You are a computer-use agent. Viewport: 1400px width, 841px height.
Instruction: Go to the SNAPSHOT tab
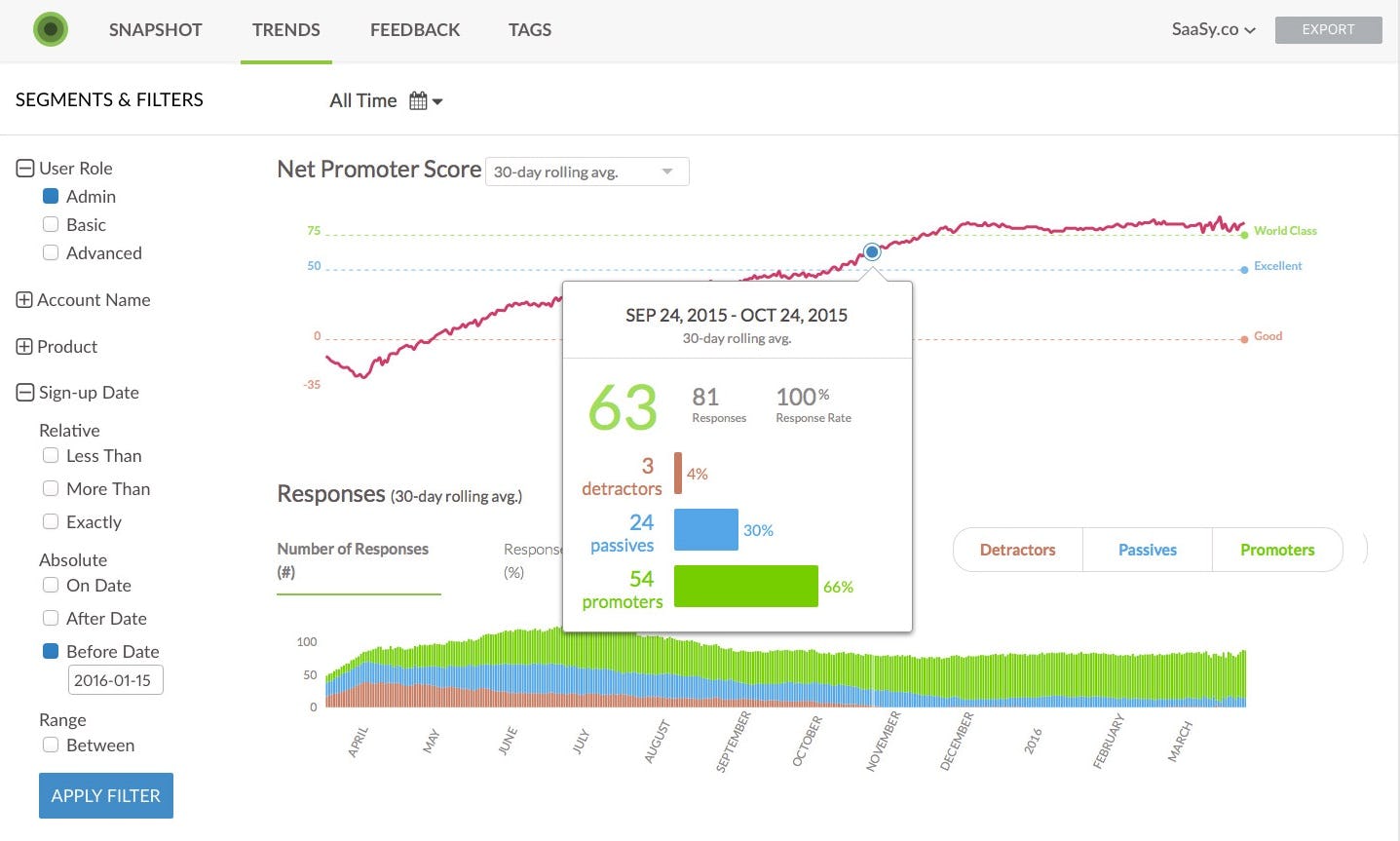(x=156, y=29)
